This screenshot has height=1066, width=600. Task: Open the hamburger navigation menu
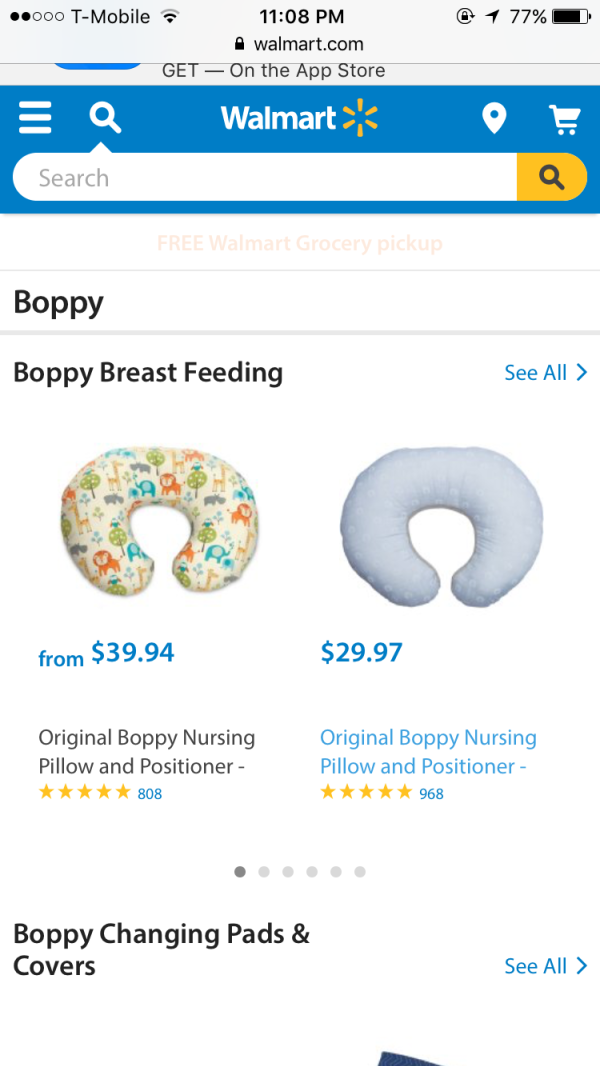35,118
